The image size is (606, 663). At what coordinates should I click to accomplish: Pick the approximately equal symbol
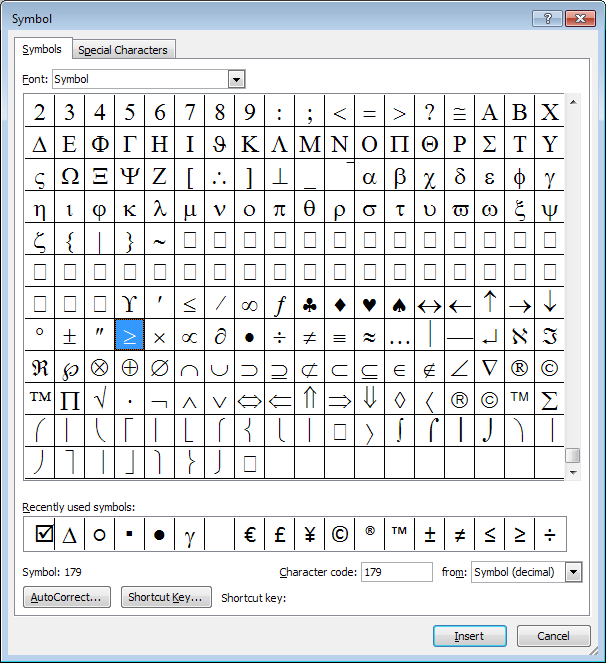(370, 335)
